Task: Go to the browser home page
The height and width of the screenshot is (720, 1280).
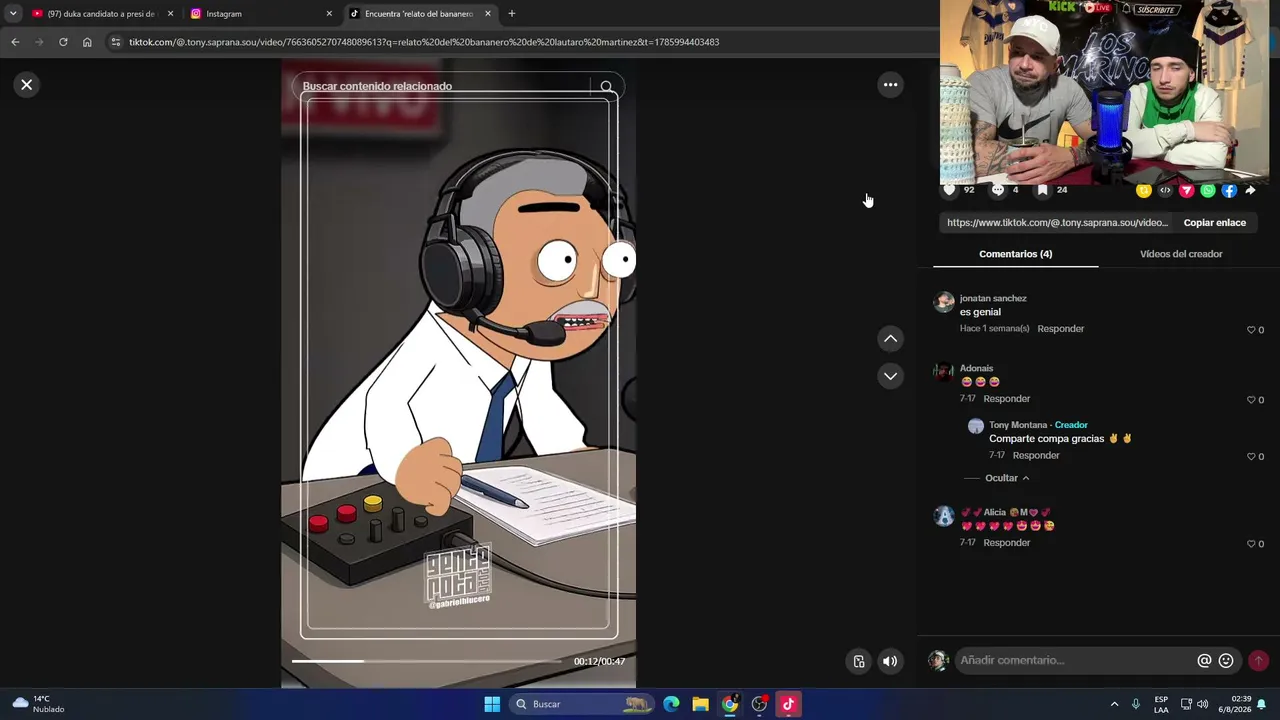Action: click(x=87, y=42)
